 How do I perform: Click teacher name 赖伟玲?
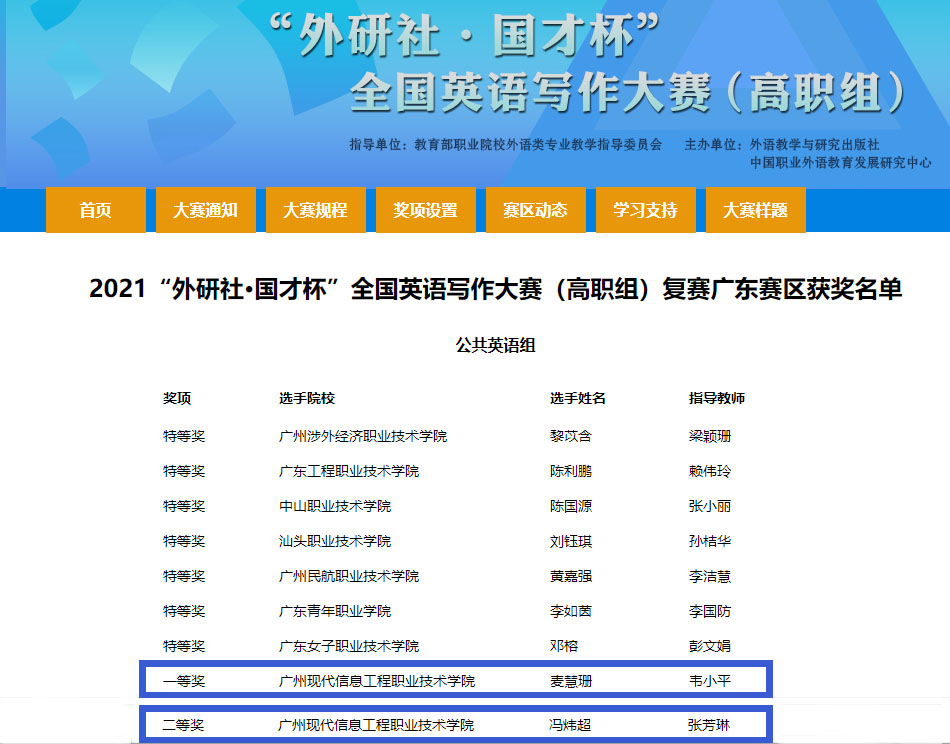(x=709, y=471)
